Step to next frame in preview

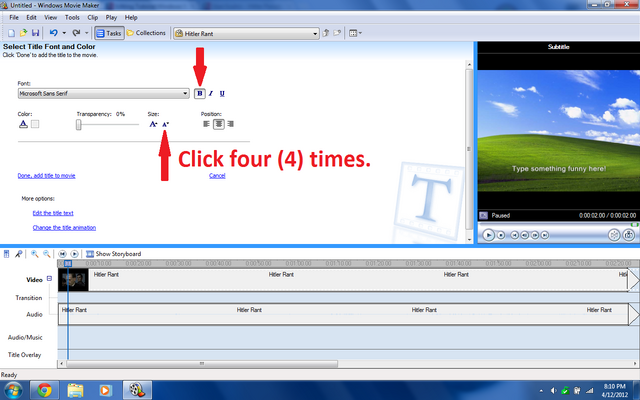click(535, 235)
